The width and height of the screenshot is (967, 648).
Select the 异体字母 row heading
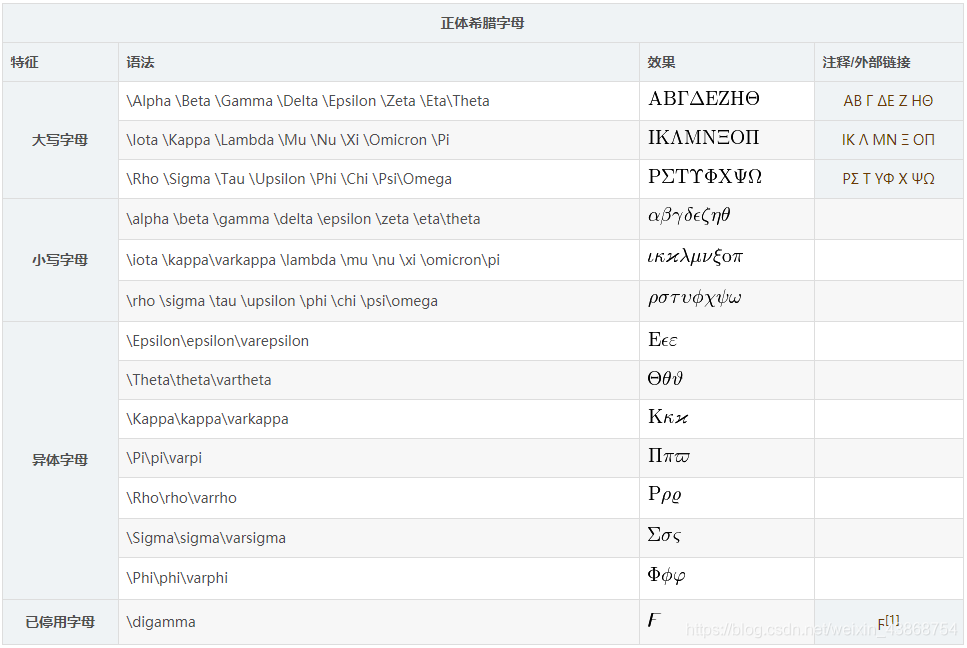(60, 460)
